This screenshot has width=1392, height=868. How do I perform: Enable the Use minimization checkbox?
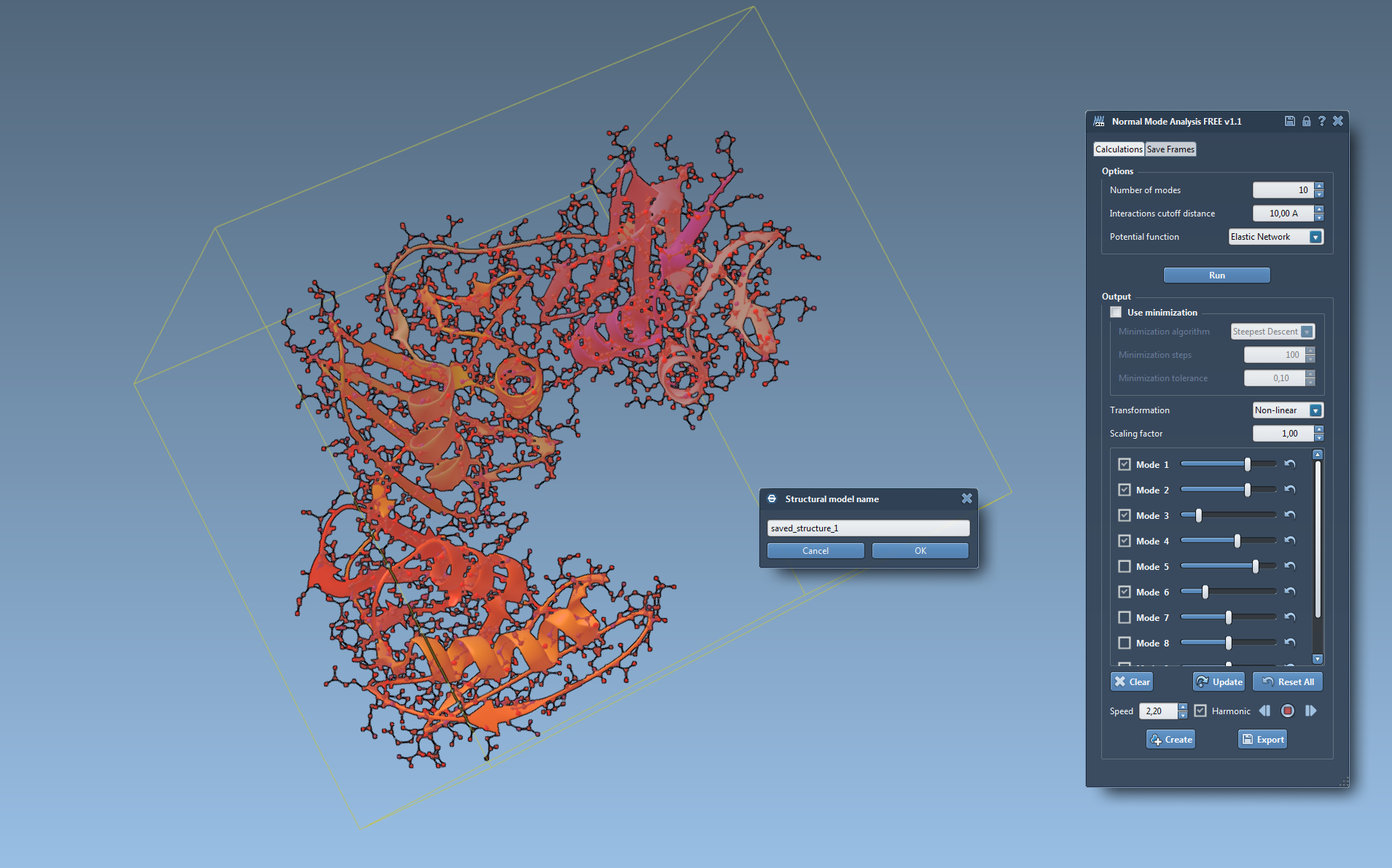tap(1116, 312)
